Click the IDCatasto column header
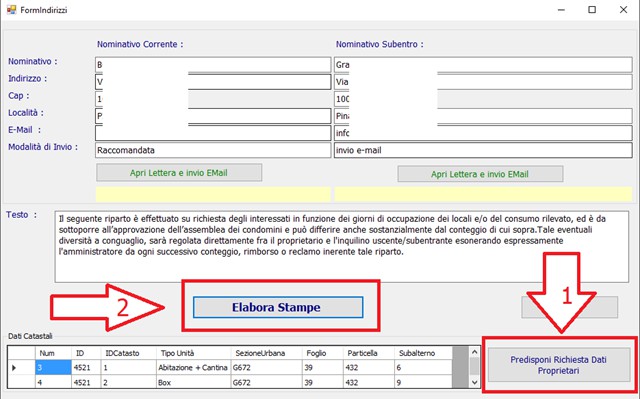Viewport: 640px width, 399px height. 129,353
